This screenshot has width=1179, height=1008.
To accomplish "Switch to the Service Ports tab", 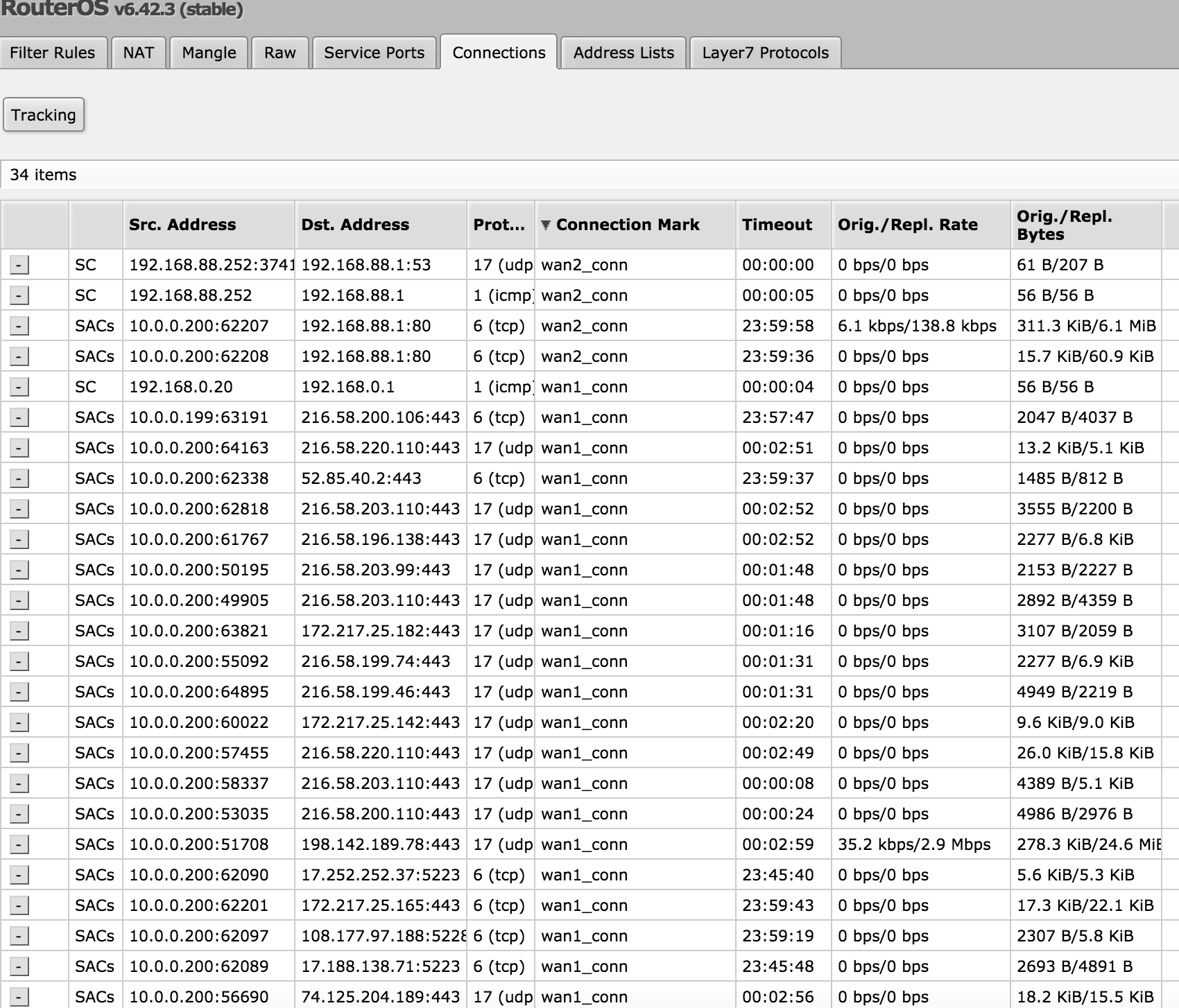I will pos(374,53).
